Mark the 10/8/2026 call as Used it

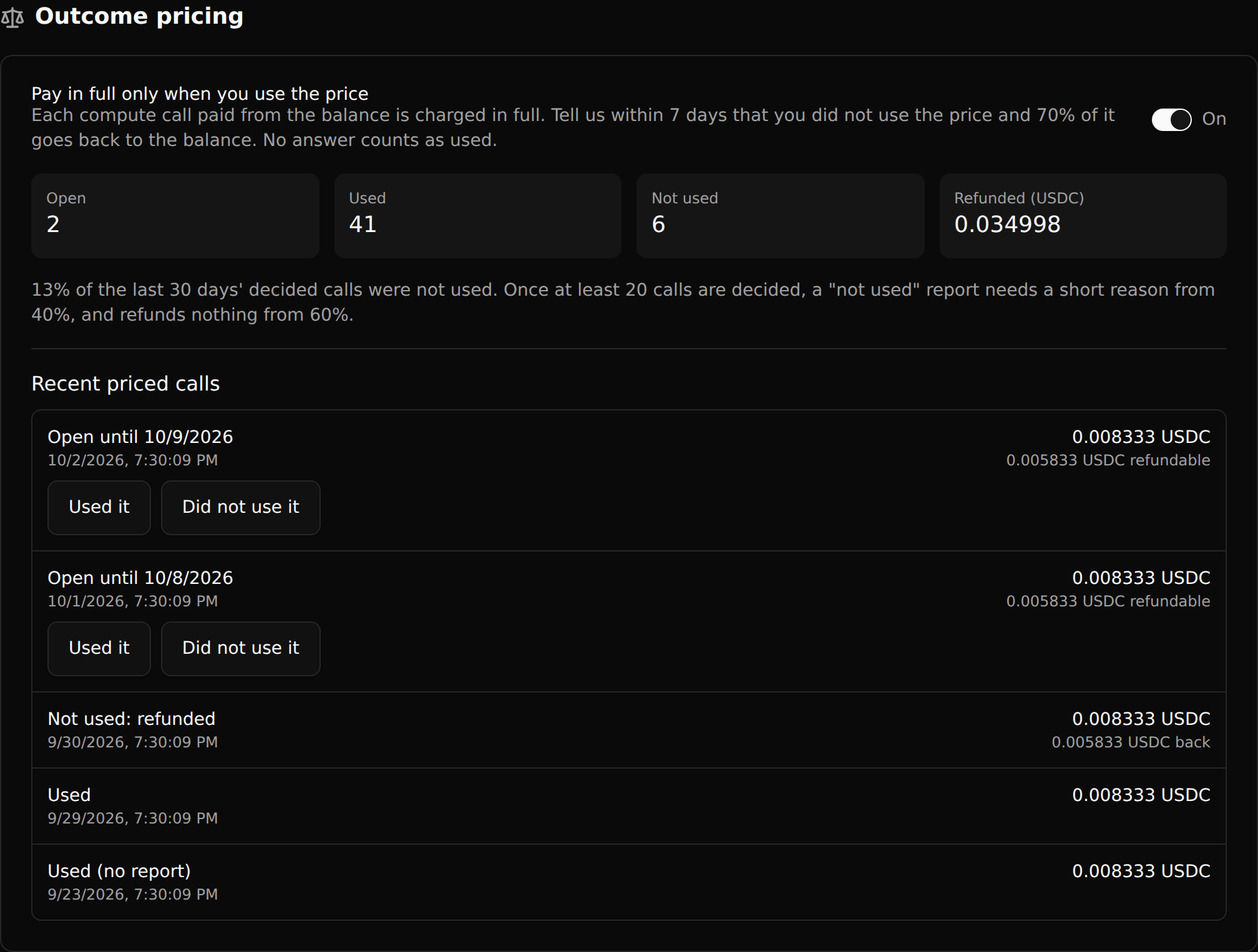(99, 648)
